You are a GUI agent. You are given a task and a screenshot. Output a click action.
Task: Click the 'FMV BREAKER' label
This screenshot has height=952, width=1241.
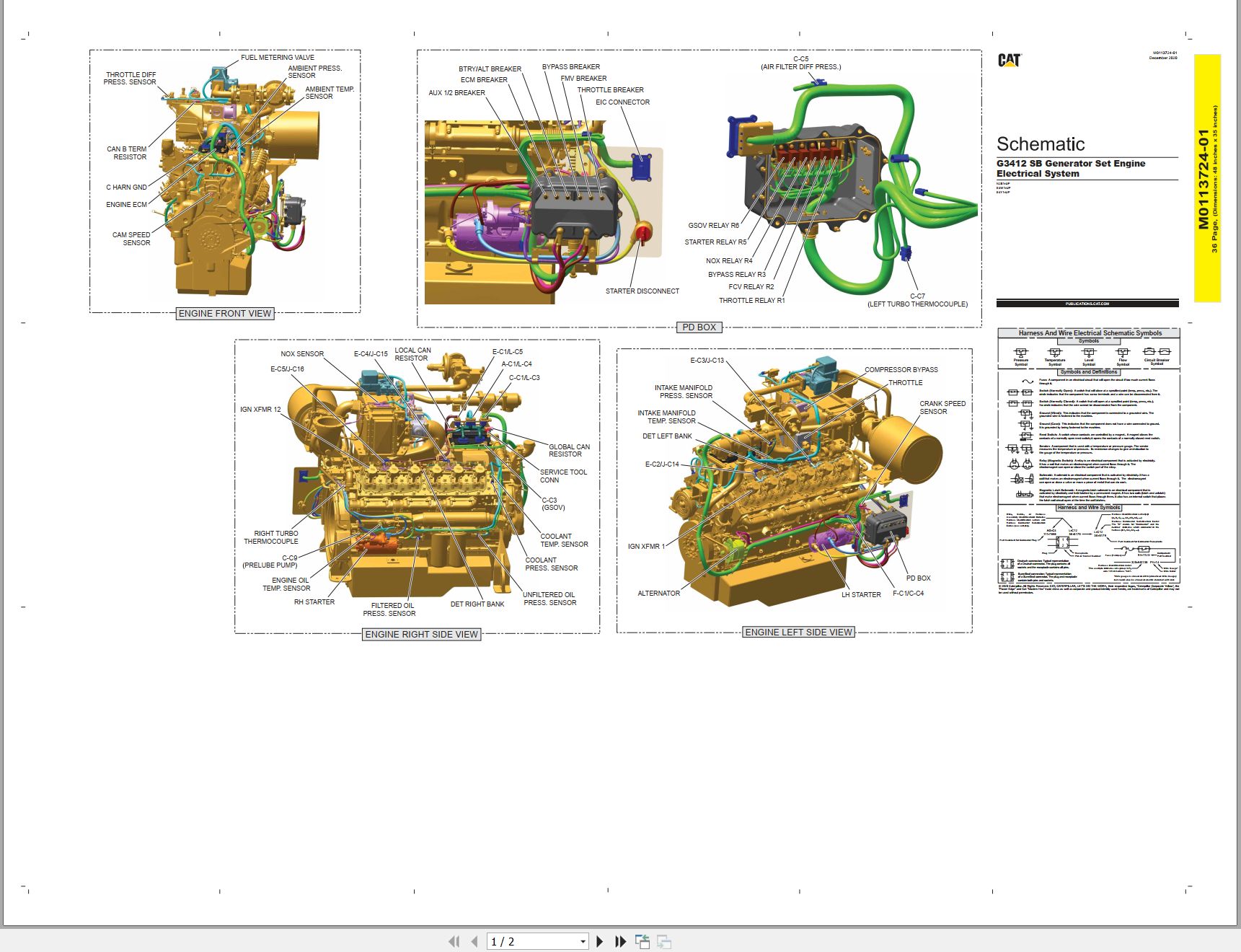pos(584,79)
